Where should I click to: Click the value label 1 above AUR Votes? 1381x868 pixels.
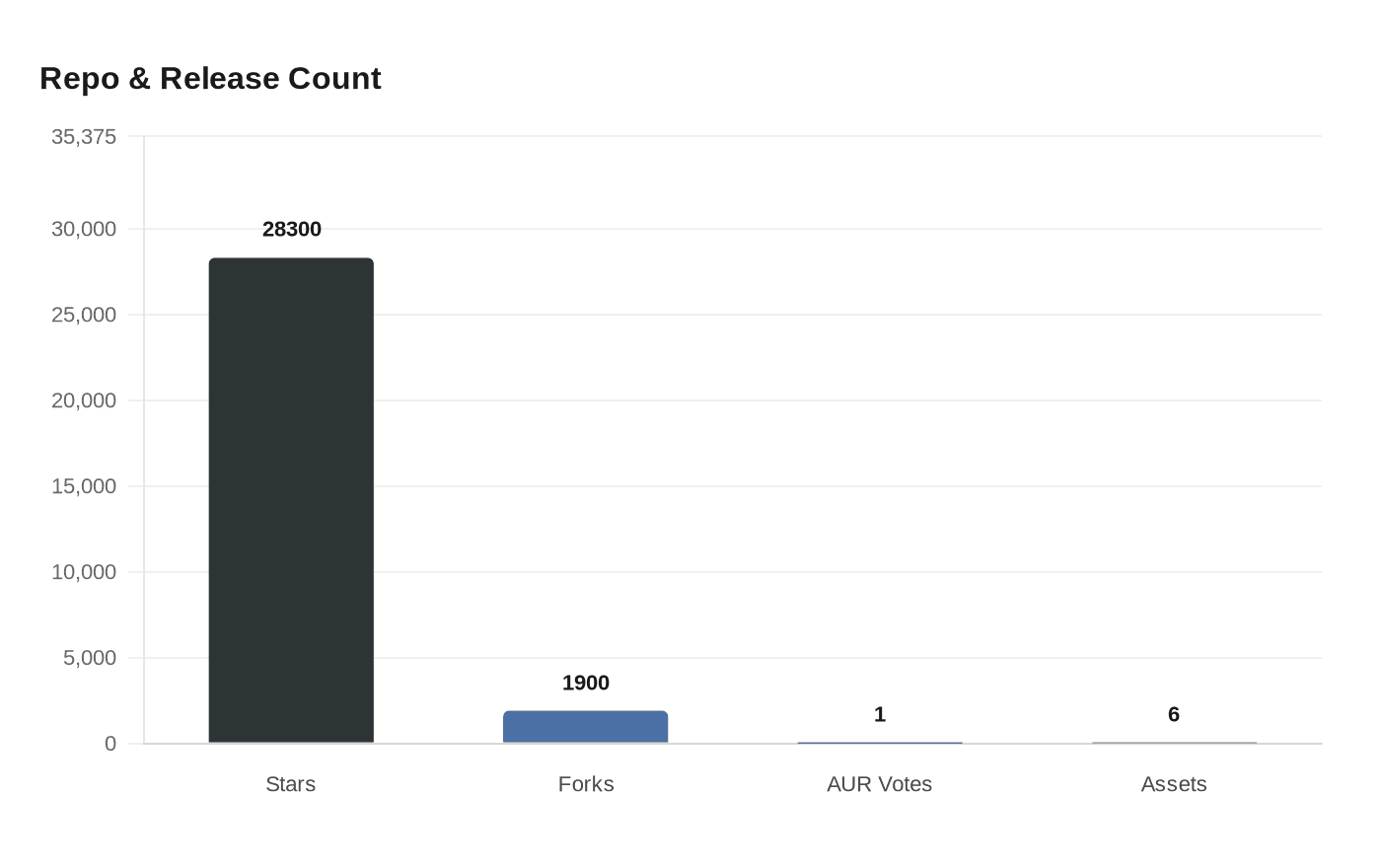[880, 714]
